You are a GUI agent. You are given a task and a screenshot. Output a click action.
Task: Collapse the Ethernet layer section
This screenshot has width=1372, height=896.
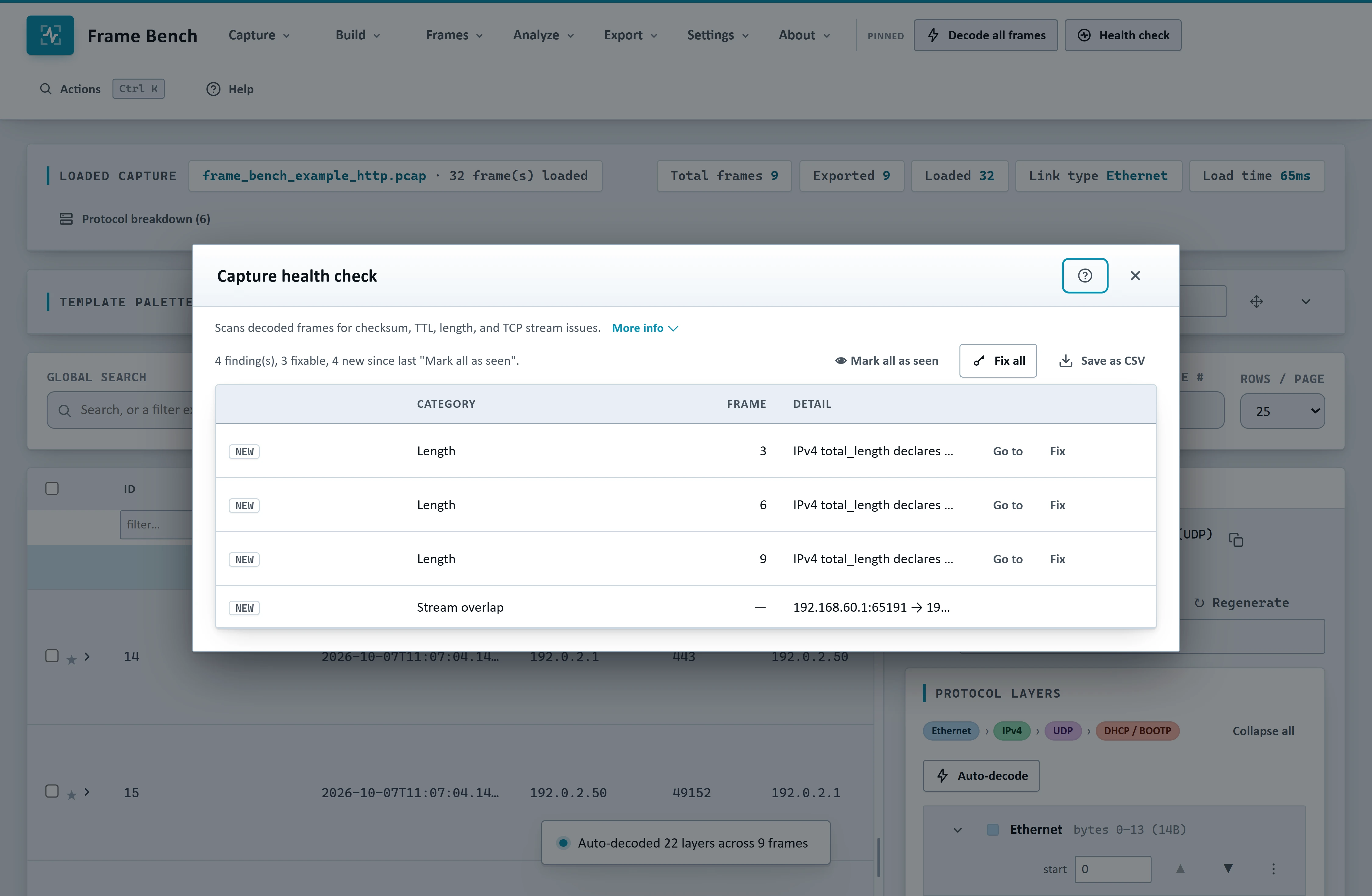(958, 830)
